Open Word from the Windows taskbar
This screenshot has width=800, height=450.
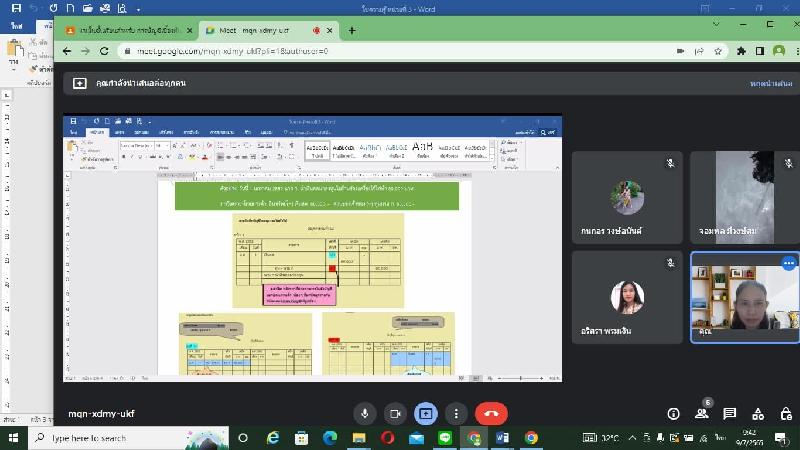[503, 438]
